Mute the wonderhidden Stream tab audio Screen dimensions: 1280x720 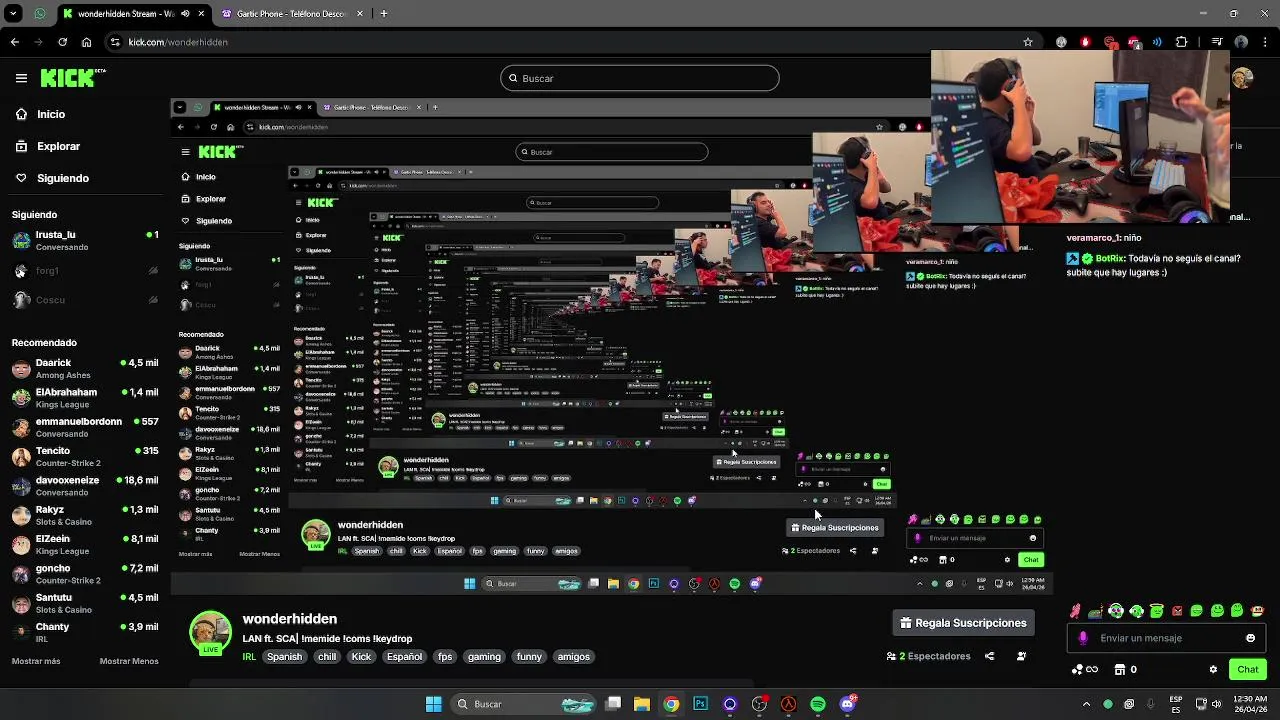[x=185, y=14]
